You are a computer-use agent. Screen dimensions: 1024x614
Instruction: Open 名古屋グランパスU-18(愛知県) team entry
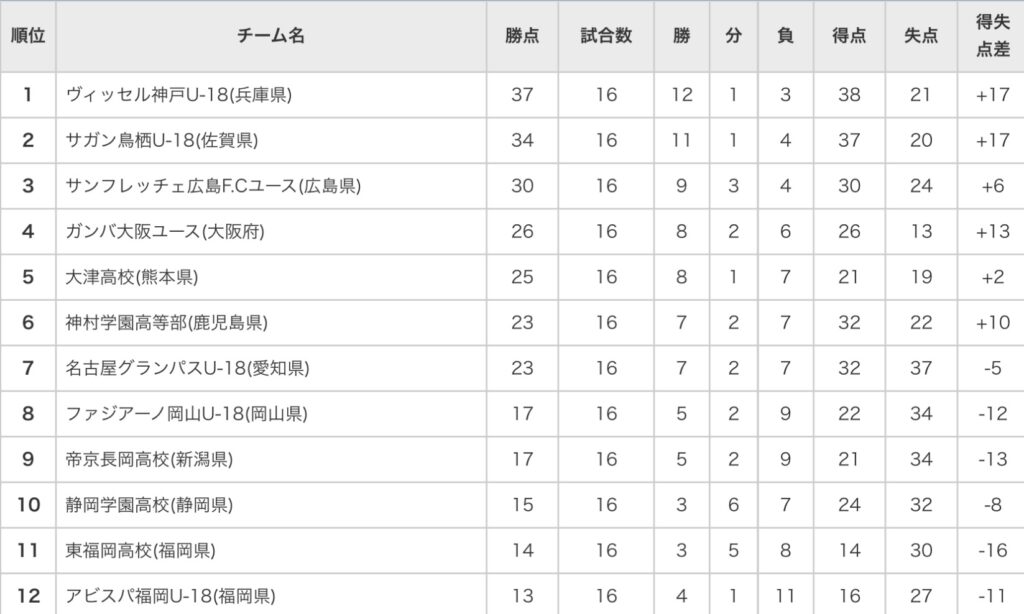[187, 368]
